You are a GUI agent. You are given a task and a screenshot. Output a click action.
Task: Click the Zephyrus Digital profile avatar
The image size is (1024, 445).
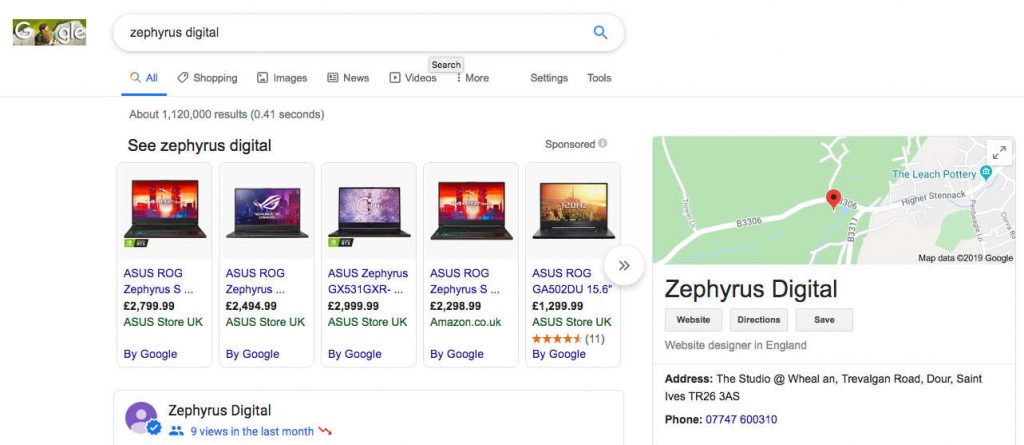pos(142,418)
